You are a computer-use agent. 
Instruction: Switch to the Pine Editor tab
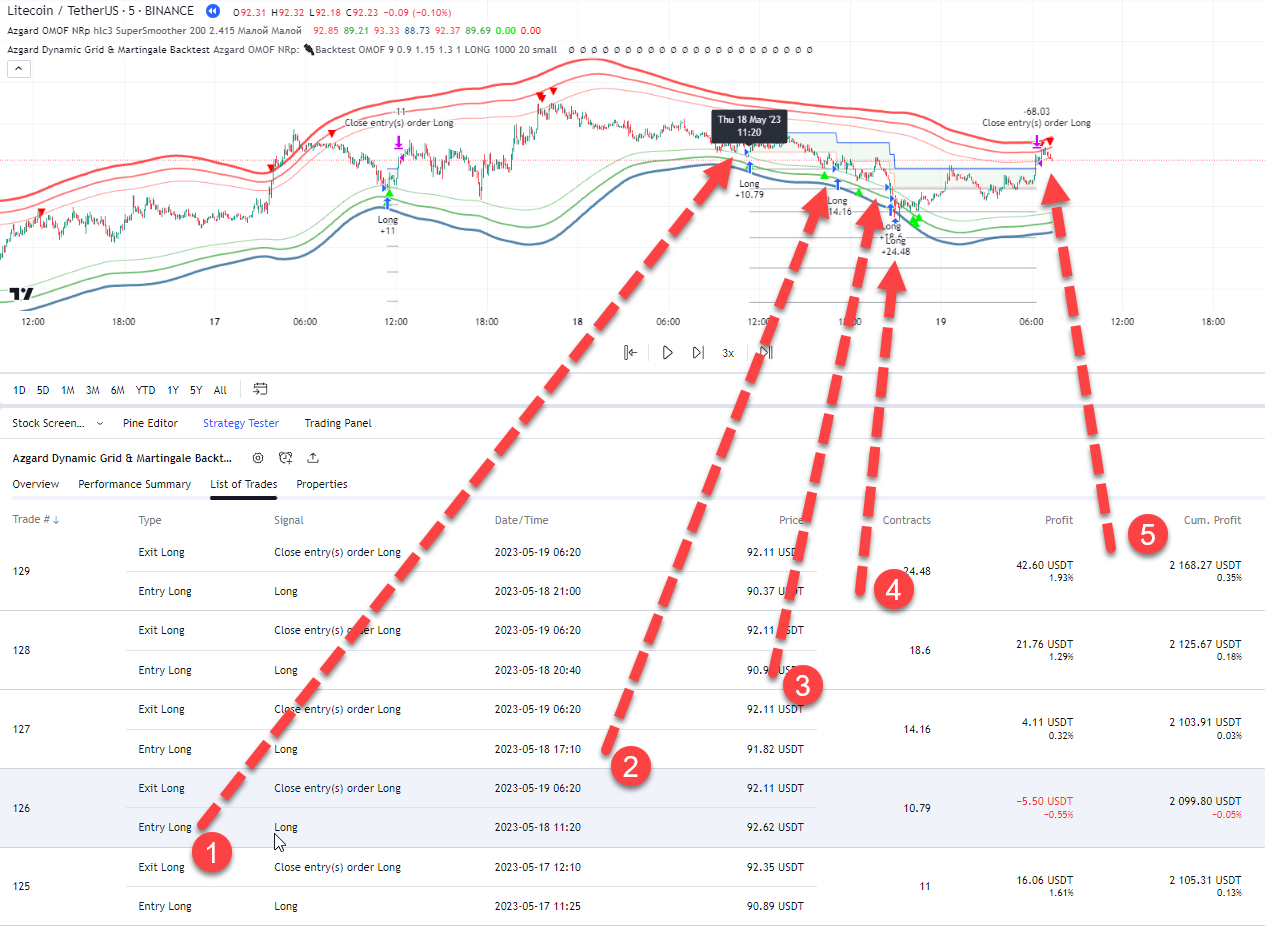pyautogui.click(x=150, y=423)
